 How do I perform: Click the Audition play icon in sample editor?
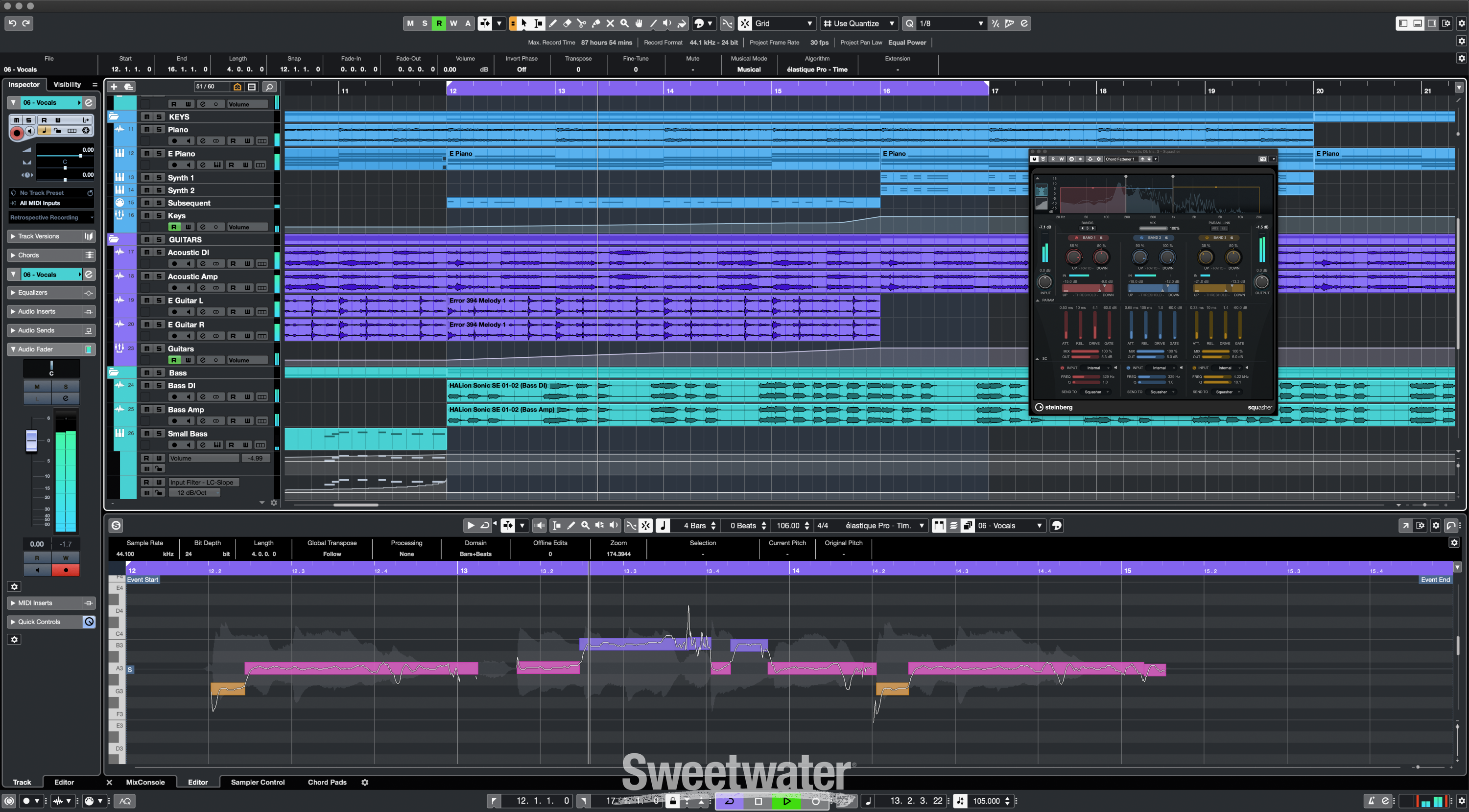click(471, 525)
